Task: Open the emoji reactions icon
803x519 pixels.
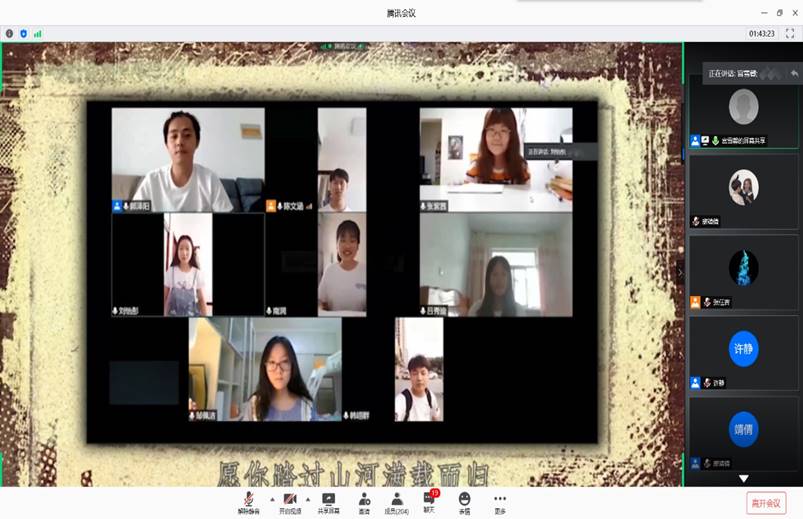Action: pyautogui.click(x=464, y=500)
